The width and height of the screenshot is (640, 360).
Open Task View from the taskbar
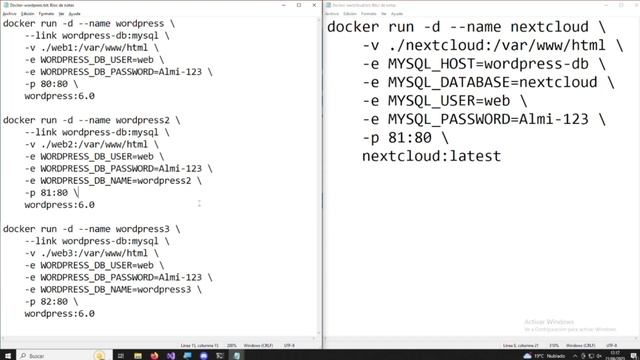coord(121,356)
